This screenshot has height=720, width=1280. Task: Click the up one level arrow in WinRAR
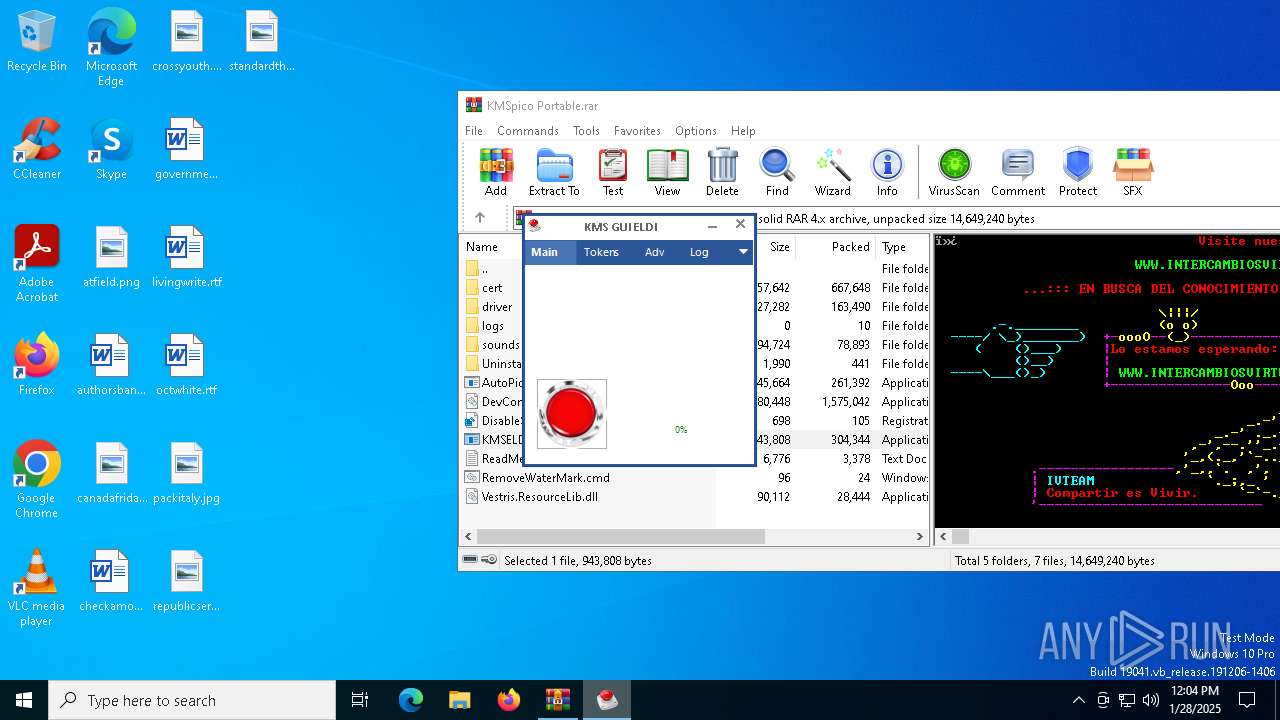[480, 217]
